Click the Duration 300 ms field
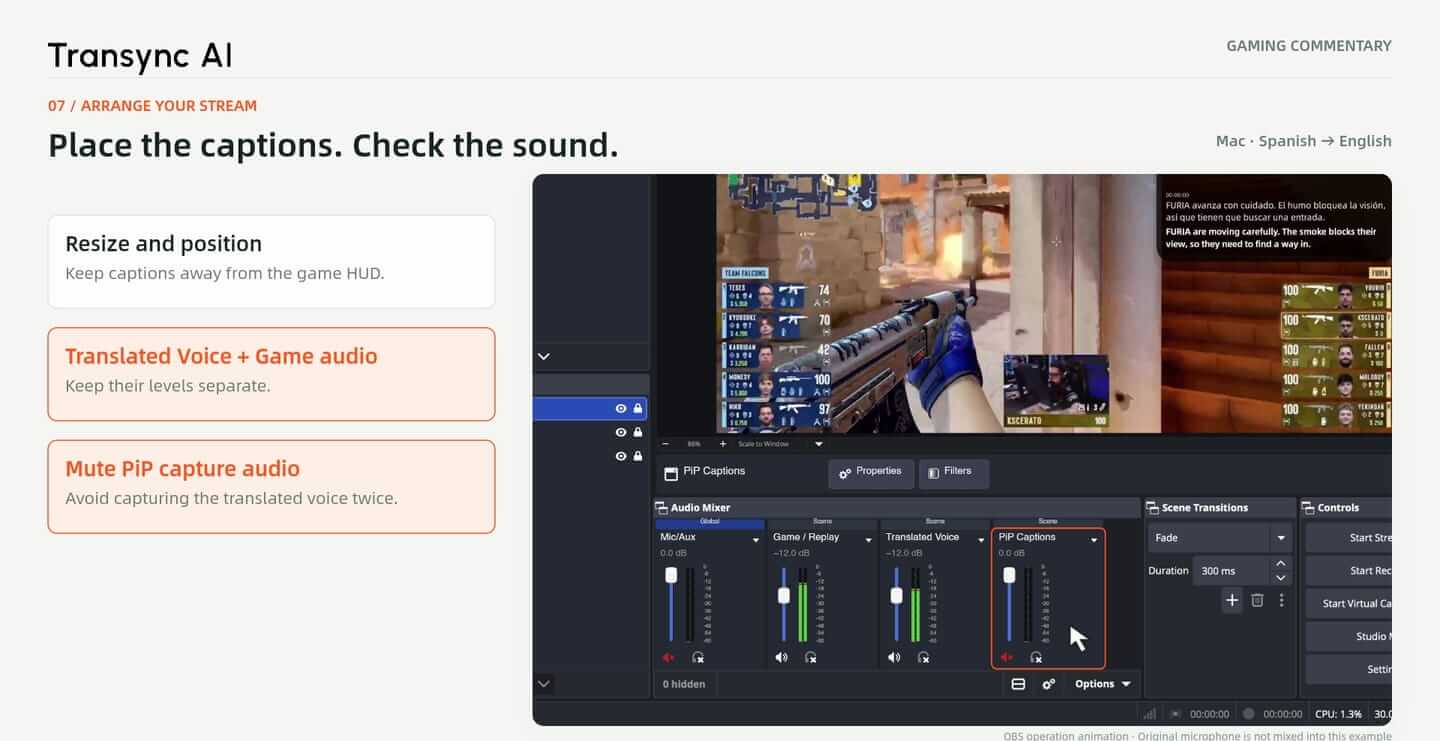1440x741 pixels. point(1232,571)
